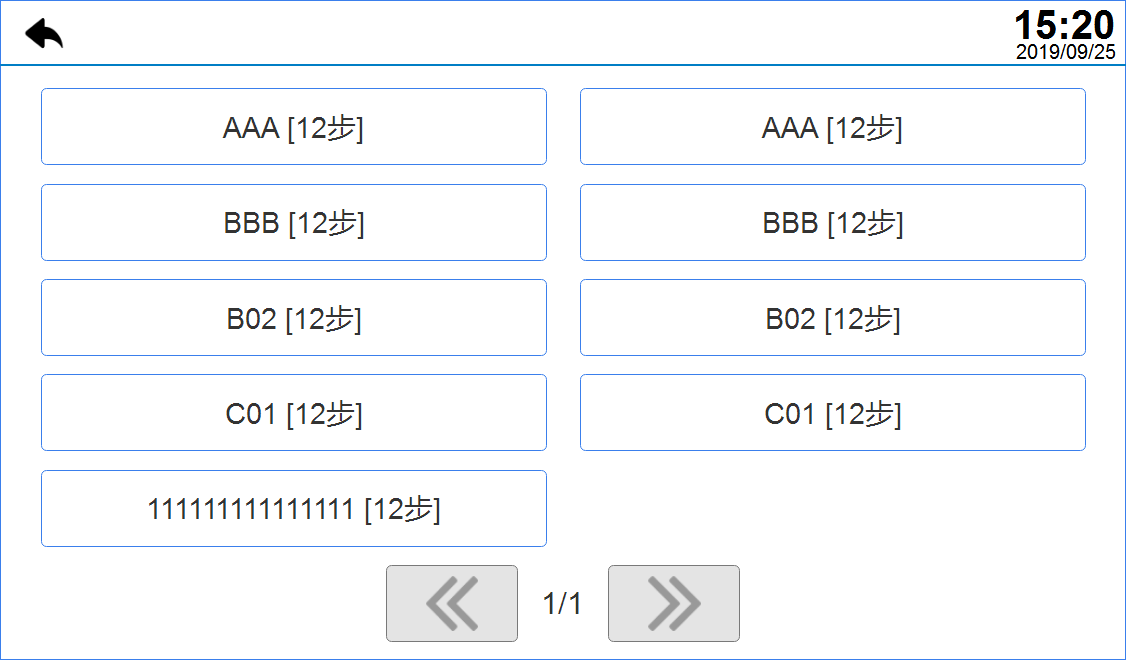1126x660 pixels.
Task: Click the 2019/09/25 date label
Action: pyautogui.click(x=1065, y=53)
